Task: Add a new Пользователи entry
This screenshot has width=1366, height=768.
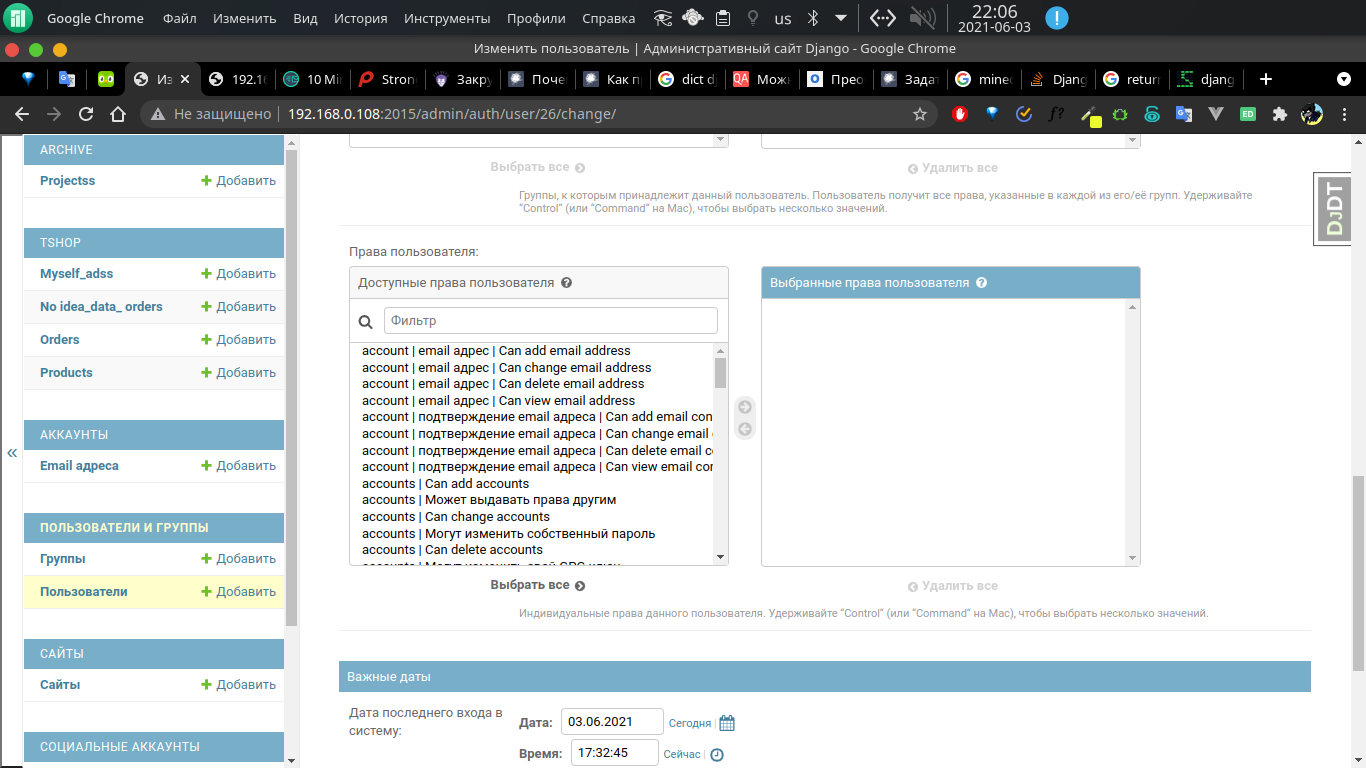Action: click(238, 592)
